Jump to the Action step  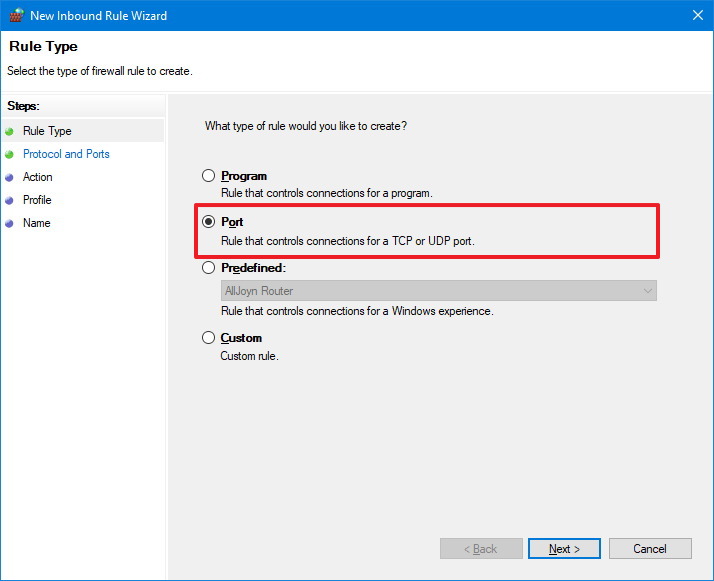38,177
